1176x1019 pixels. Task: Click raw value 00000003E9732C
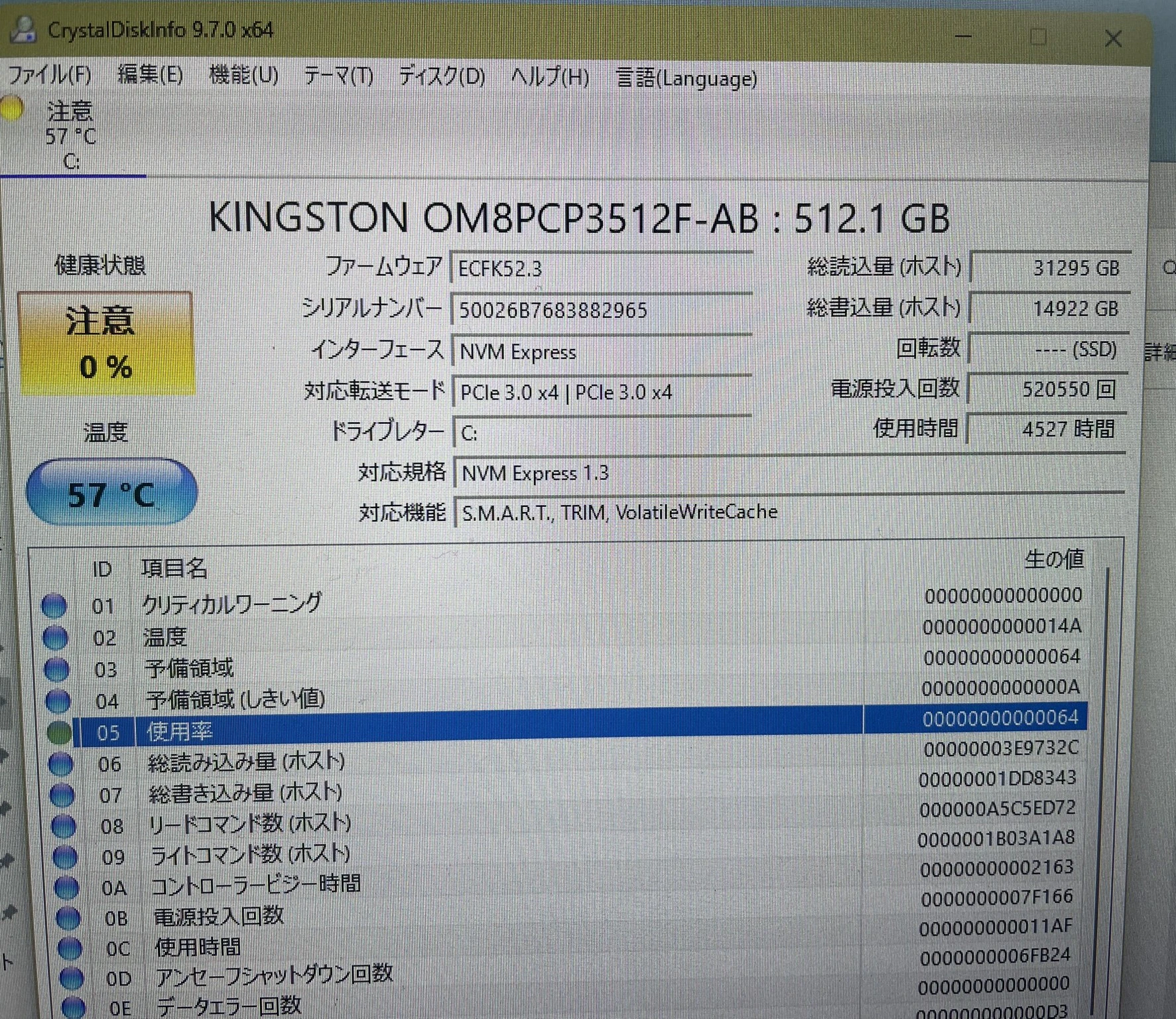tap(1001, 748)
